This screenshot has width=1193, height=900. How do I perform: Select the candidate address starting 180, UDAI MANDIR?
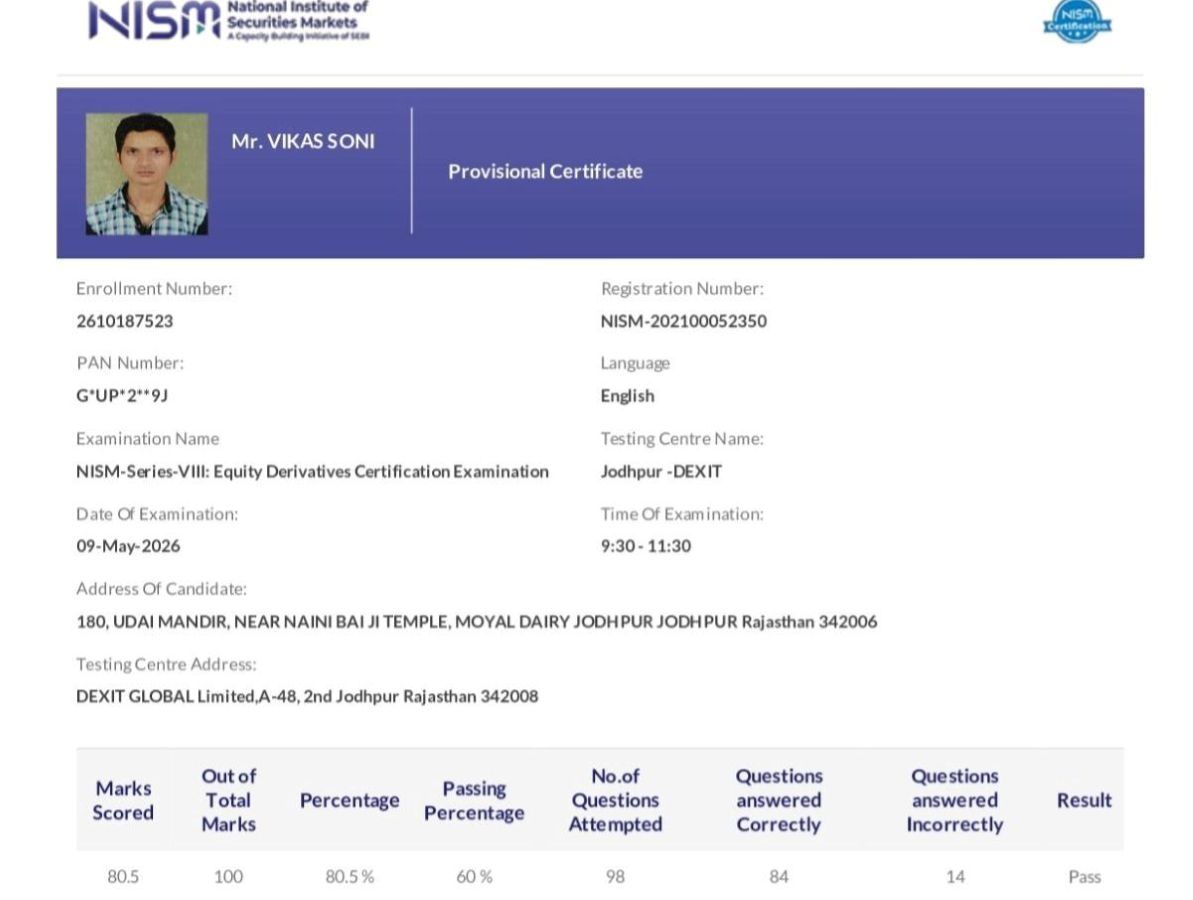pos(476,622)
